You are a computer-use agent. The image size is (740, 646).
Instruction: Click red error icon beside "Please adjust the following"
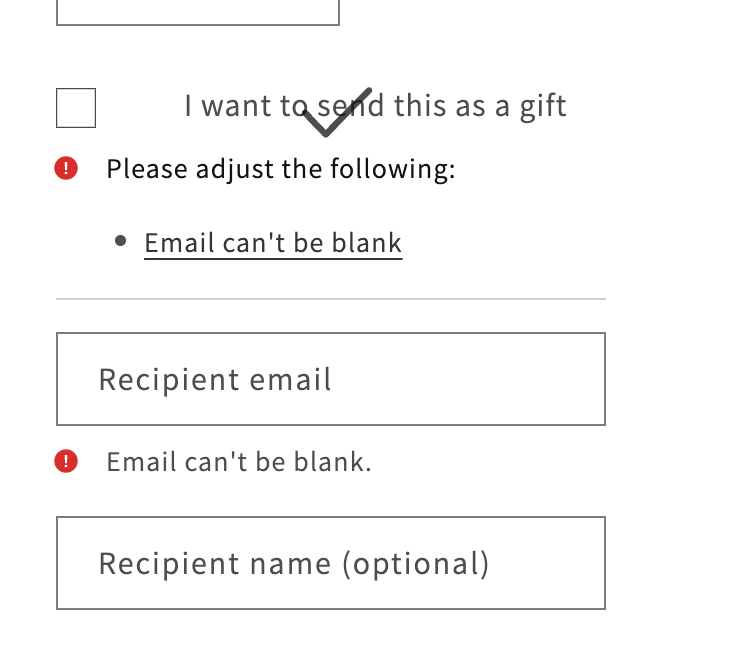pos(66,168)
